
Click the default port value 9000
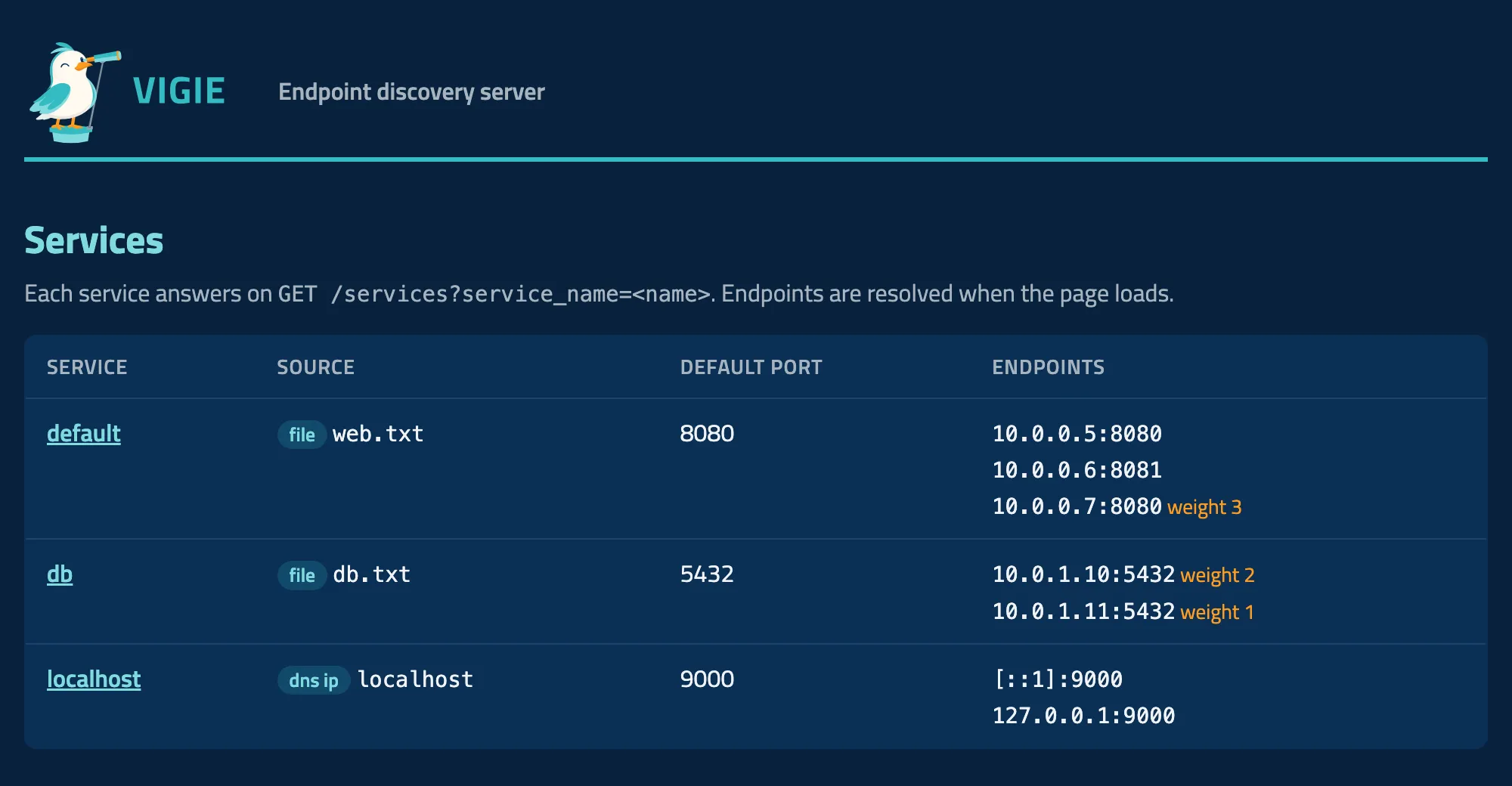707,679
